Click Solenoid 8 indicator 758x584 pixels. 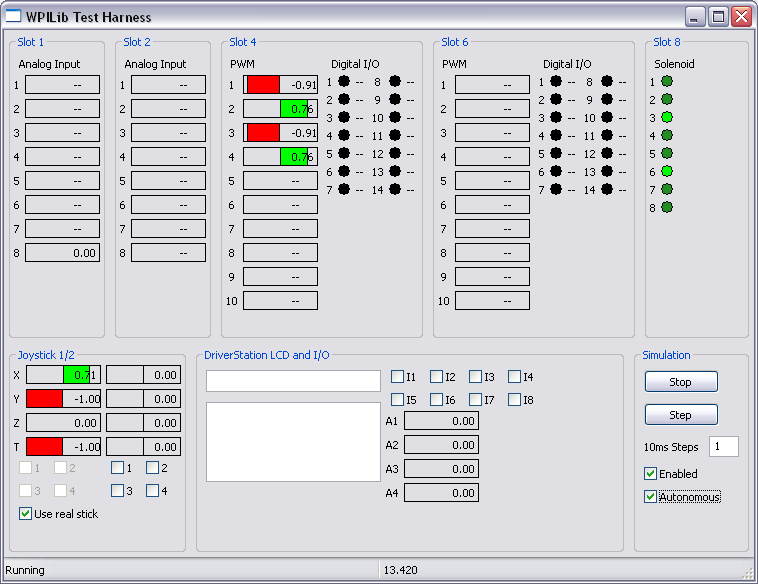pos(667,207)
